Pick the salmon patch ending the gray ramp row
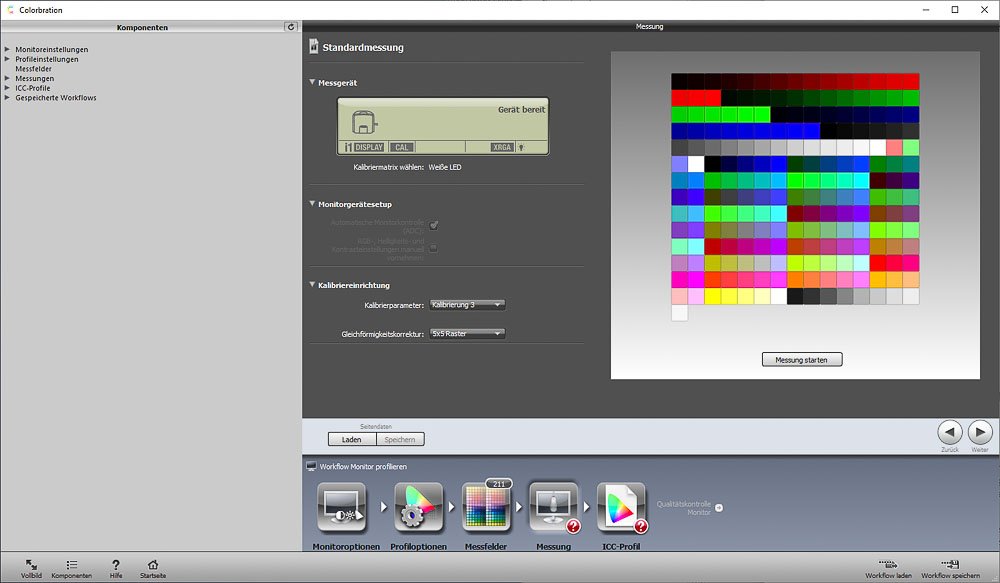 pos(895,147)
